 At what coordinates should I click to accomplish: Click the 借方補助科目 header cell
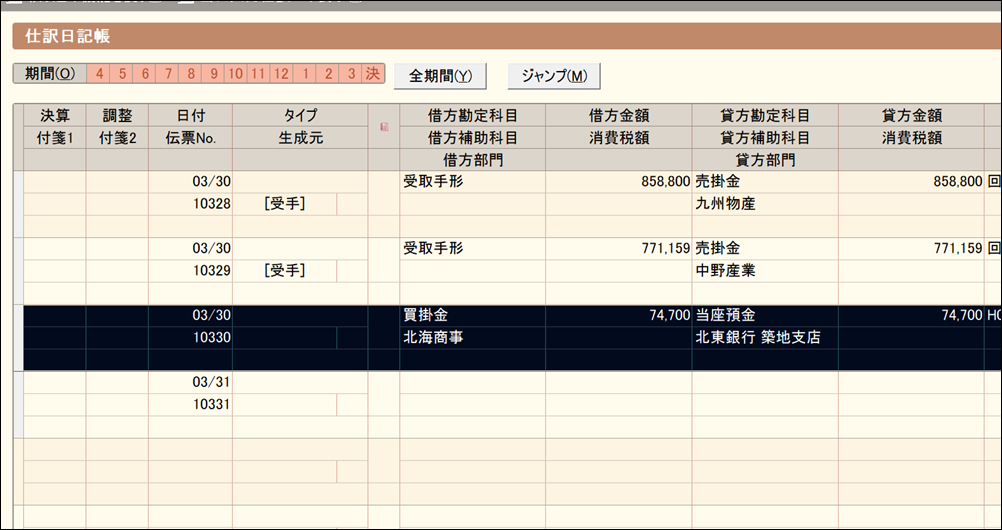[x=472, y=138]
